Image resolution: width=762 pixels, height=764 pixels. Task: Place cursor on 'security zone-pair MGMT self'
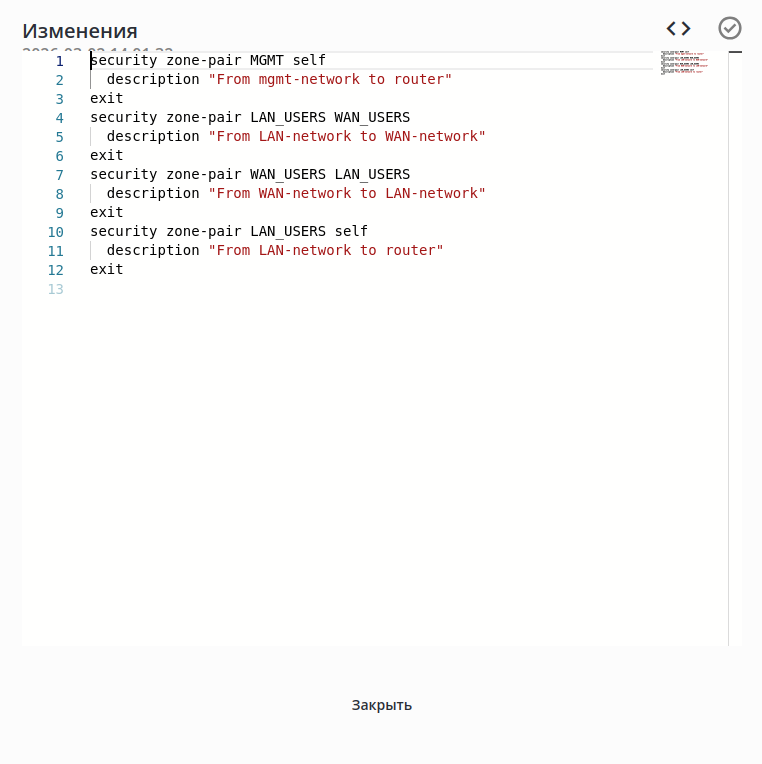pos(208,60)
